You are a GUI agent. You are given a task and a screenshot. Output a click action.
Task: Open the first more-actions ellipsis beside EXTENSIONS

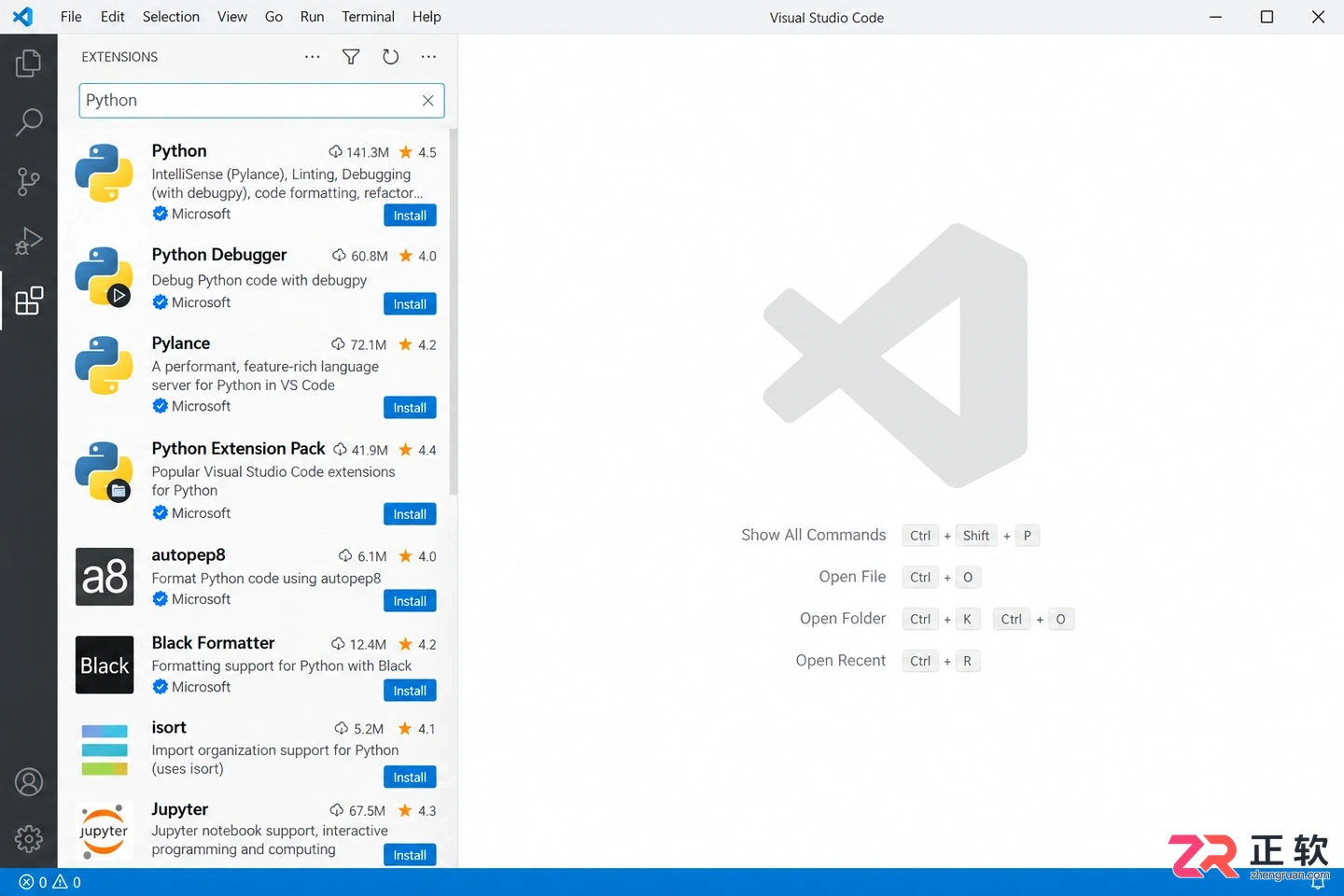click(x=313, y=57)
